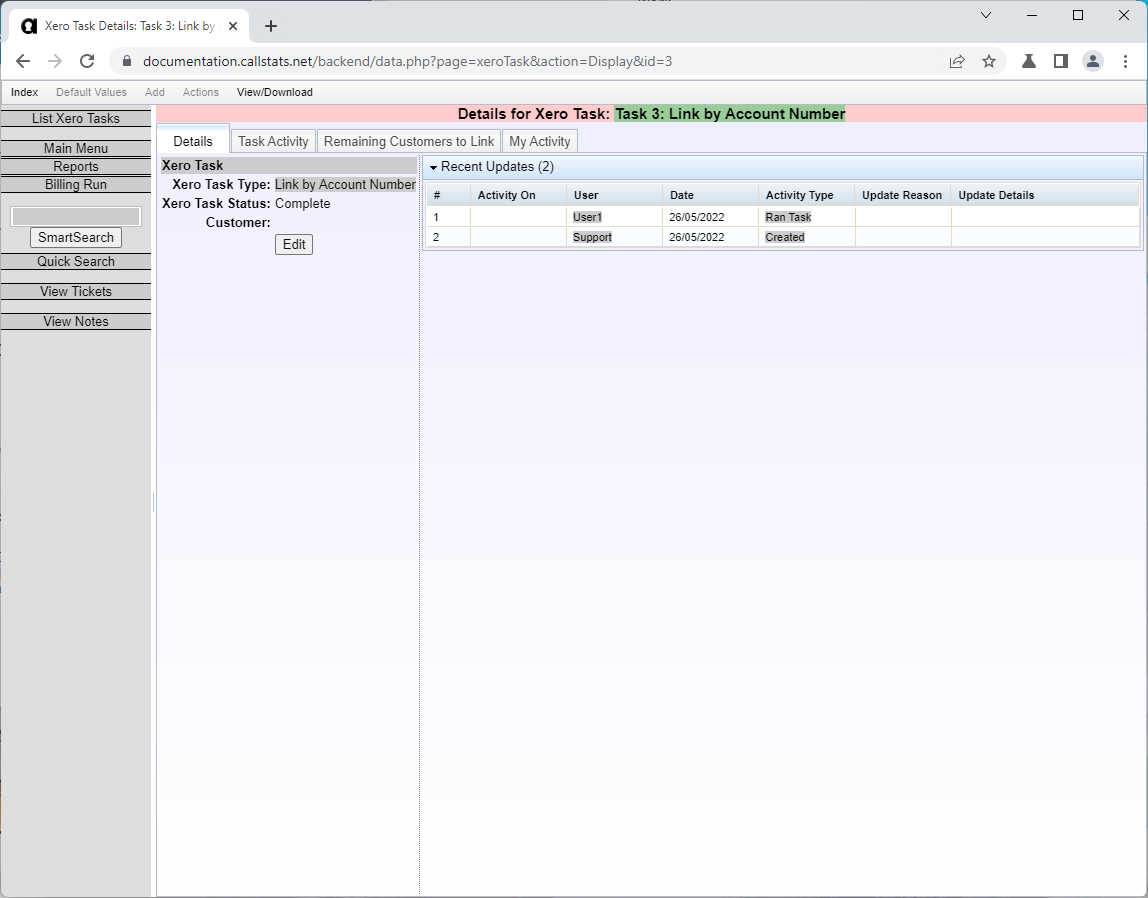Open Chrome's three-dot menu
Image resolution: width=1148 pixels, height=898 pixels.
(x=1125, y=61)
